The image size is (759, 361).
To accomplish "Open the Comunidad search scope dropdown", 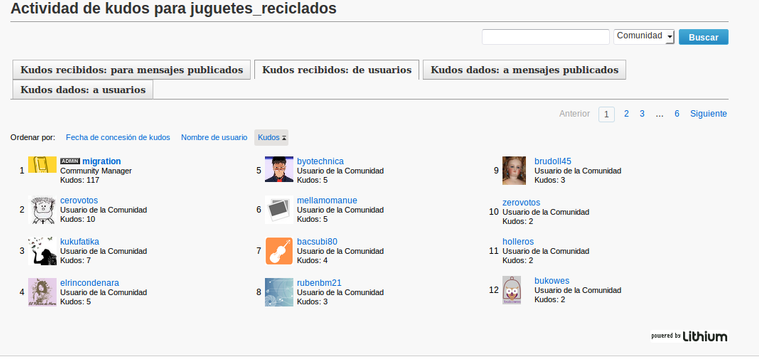I will pyautogui.click(x=644, y=37).
